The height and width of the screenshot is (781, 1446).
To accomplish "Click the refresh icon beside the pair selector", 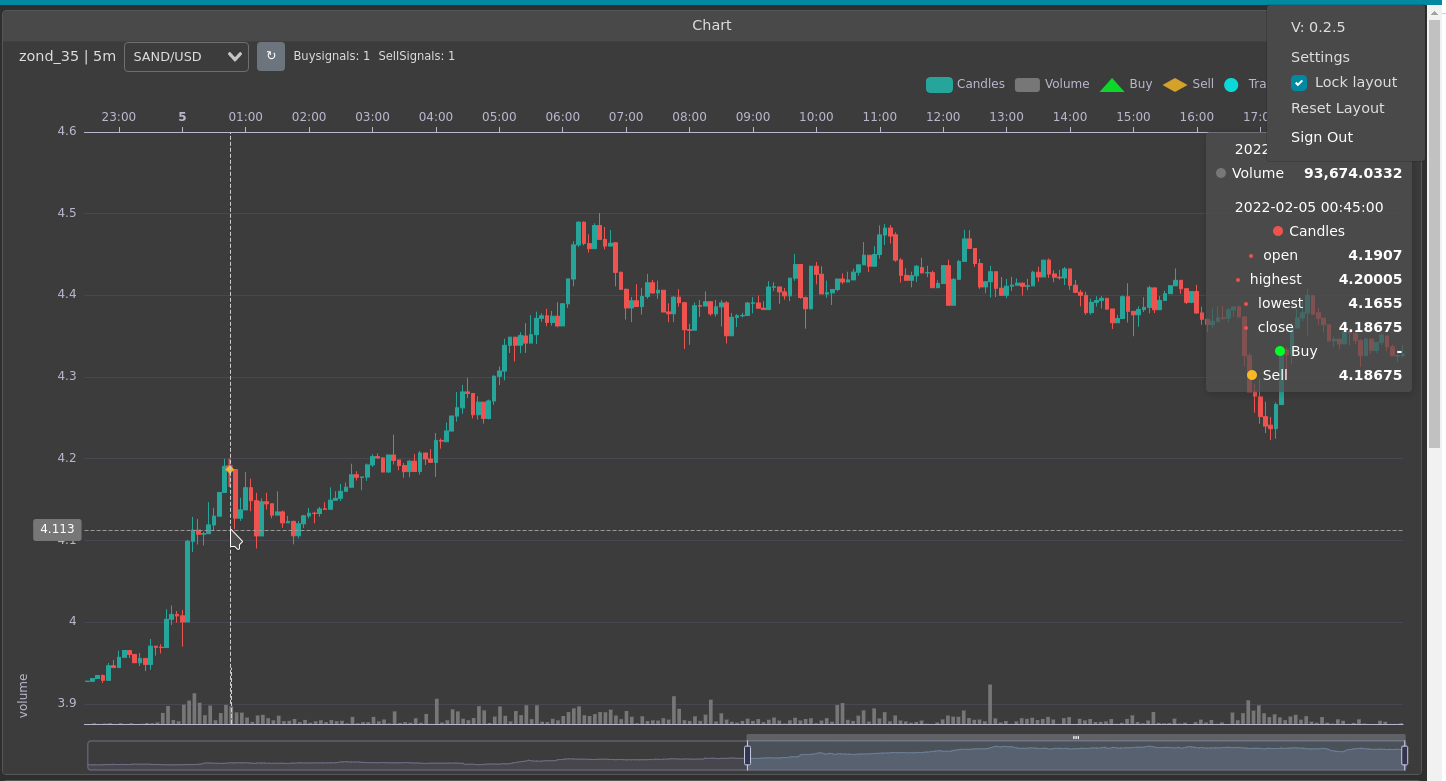I will 270,56.
